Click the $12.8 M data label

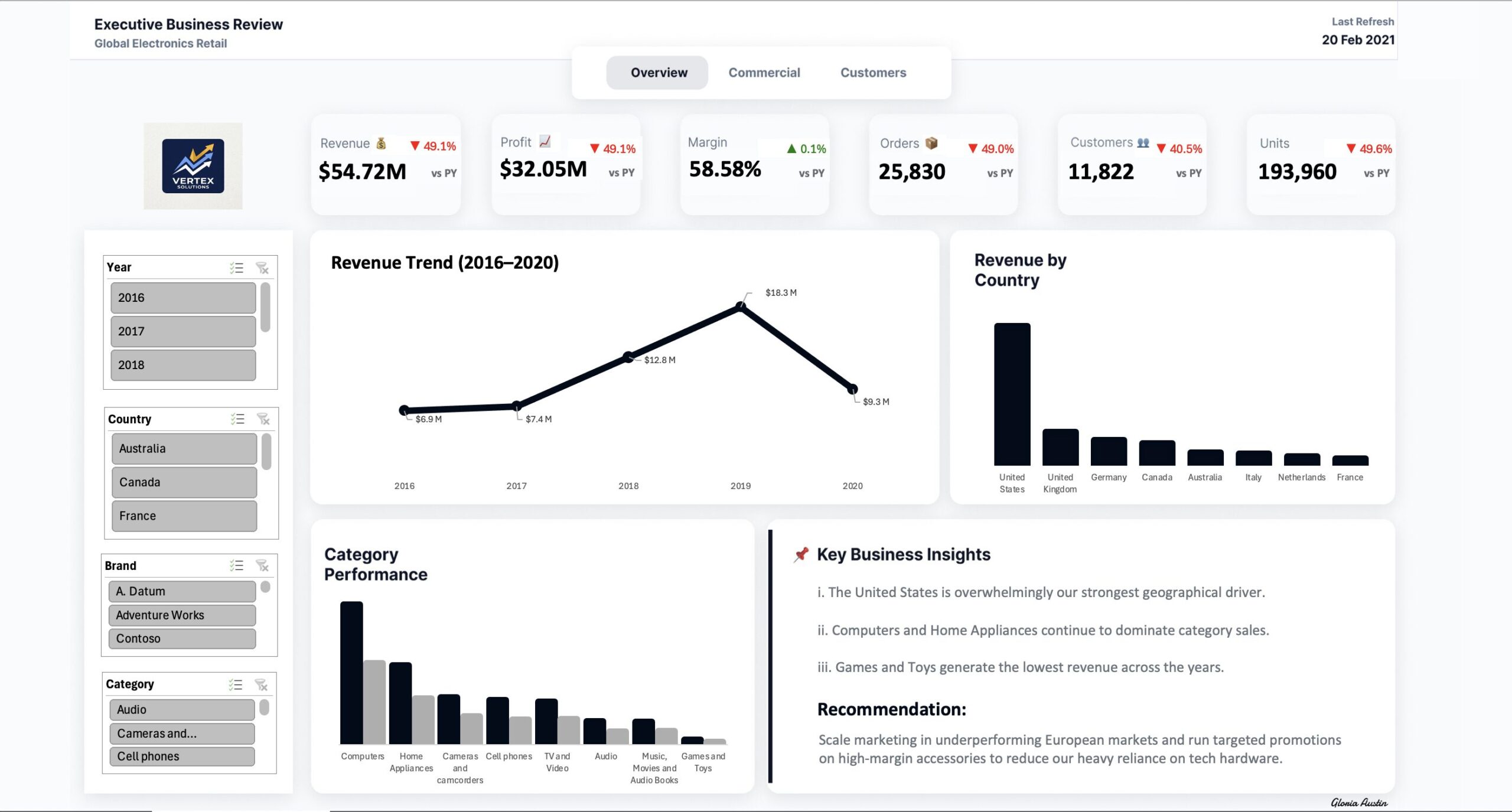pyautogui.click(x=660, y=360)
